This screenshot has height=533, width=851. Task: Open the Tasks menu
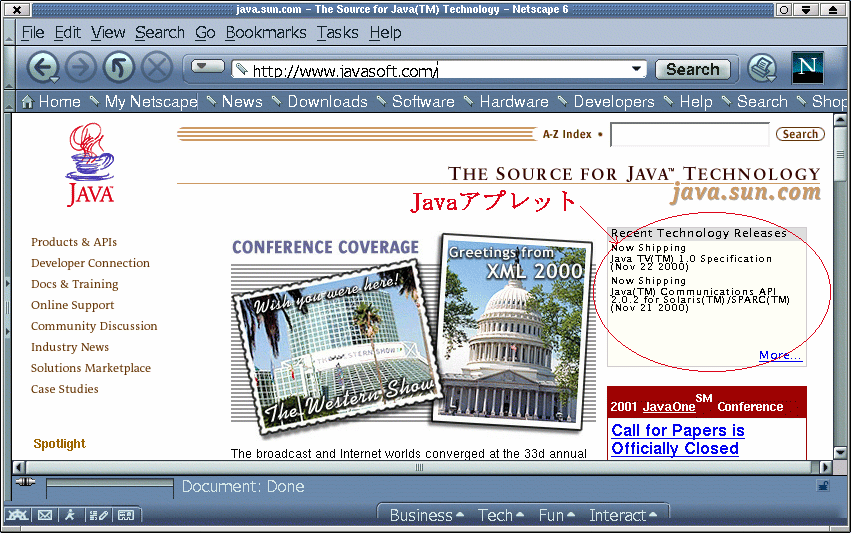pyautogui.click(x=338, y=33)
